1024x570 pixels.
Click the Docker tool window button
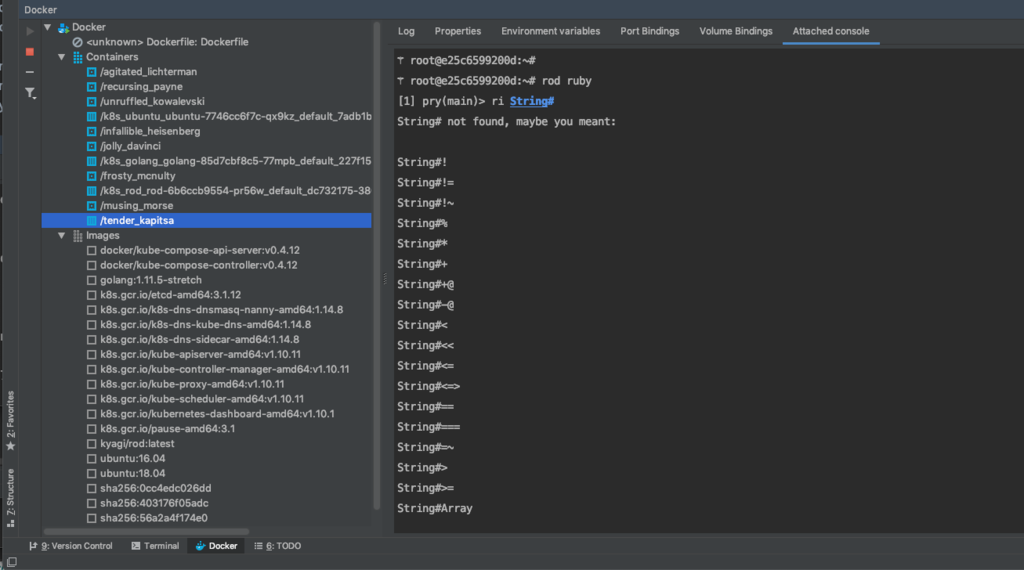pos(216,546)
